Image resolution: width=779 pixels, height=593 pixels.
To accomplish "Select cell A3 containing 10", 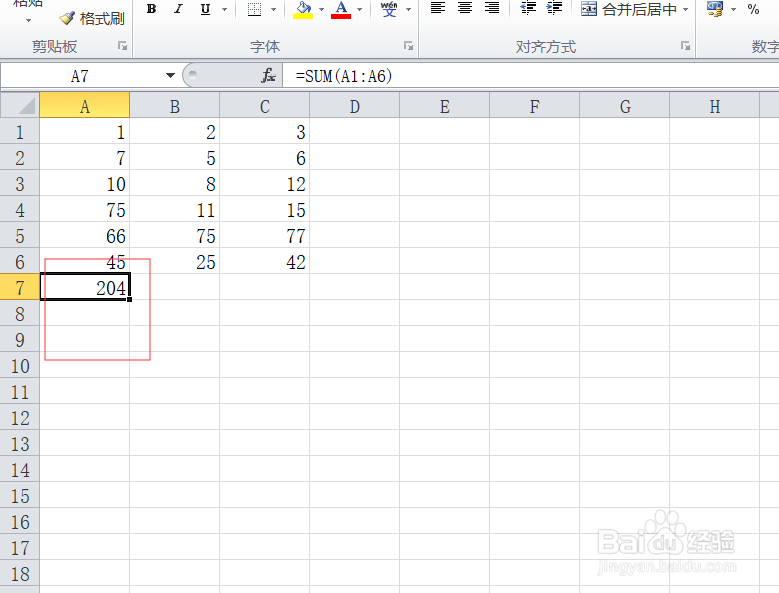I will (x=85, y=183).
